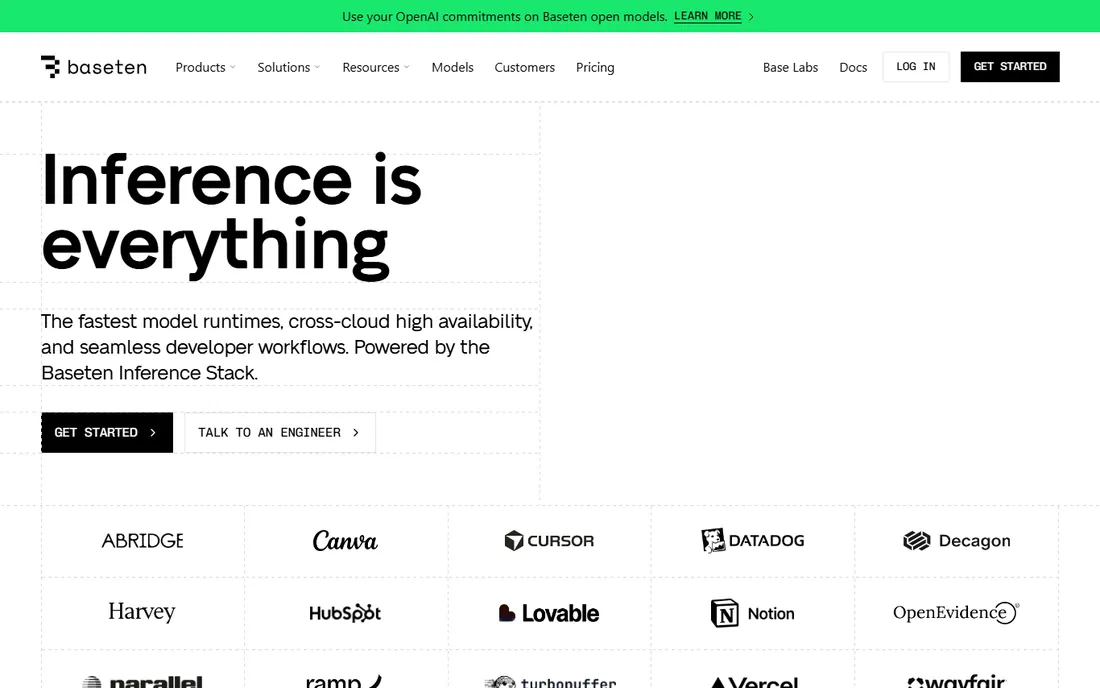Navigate to Pricing
The height and width of the screenshot is (688, 1100).
pos(595,67)
